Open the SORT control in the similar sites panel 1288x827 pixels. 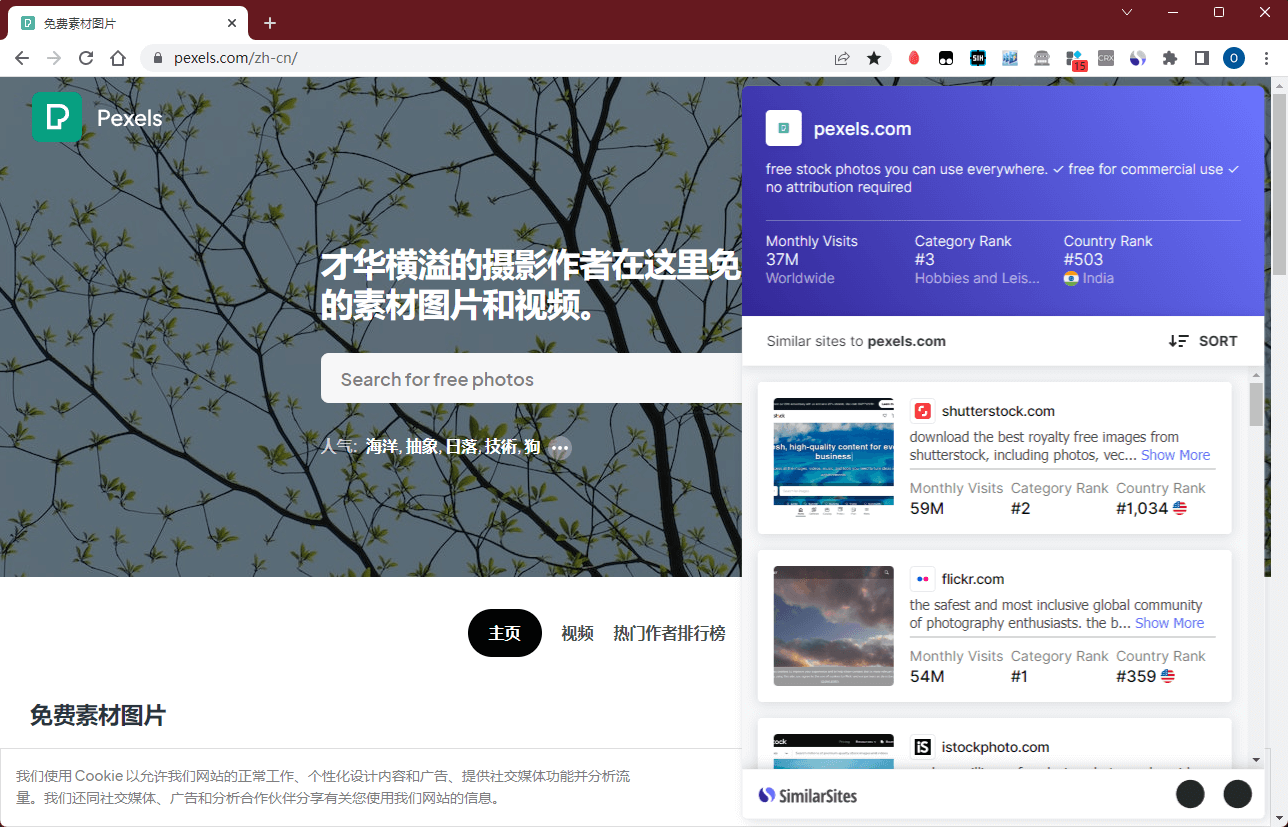(x=1203, y=341)
